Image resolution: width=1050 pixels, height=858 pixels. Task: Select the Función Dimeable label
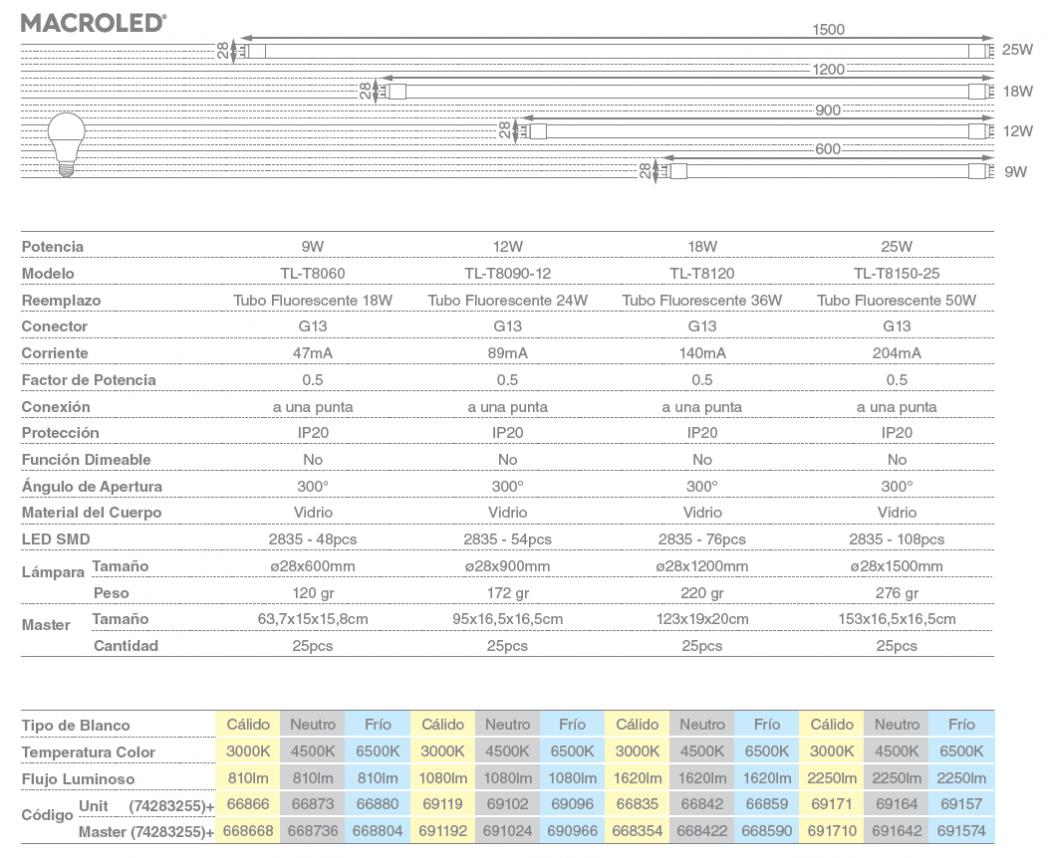pyautogui.click(x=86, y=459)
